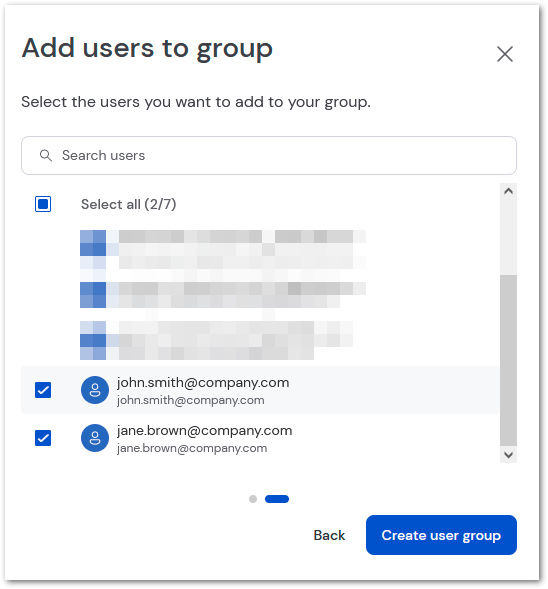Click Create user group button

(x=441, y=535)
